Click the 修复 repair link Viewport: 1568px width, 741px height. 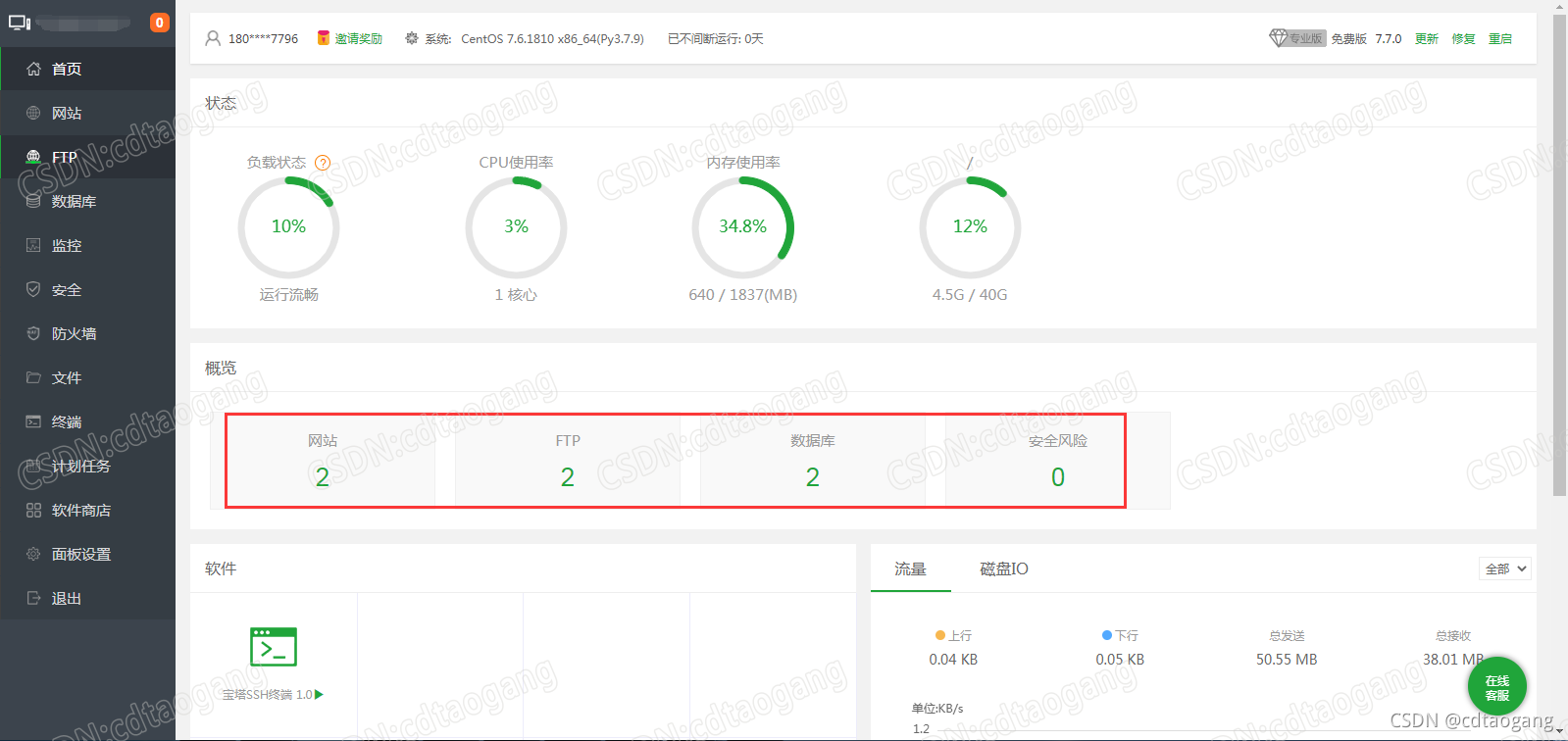[1463, 39]
